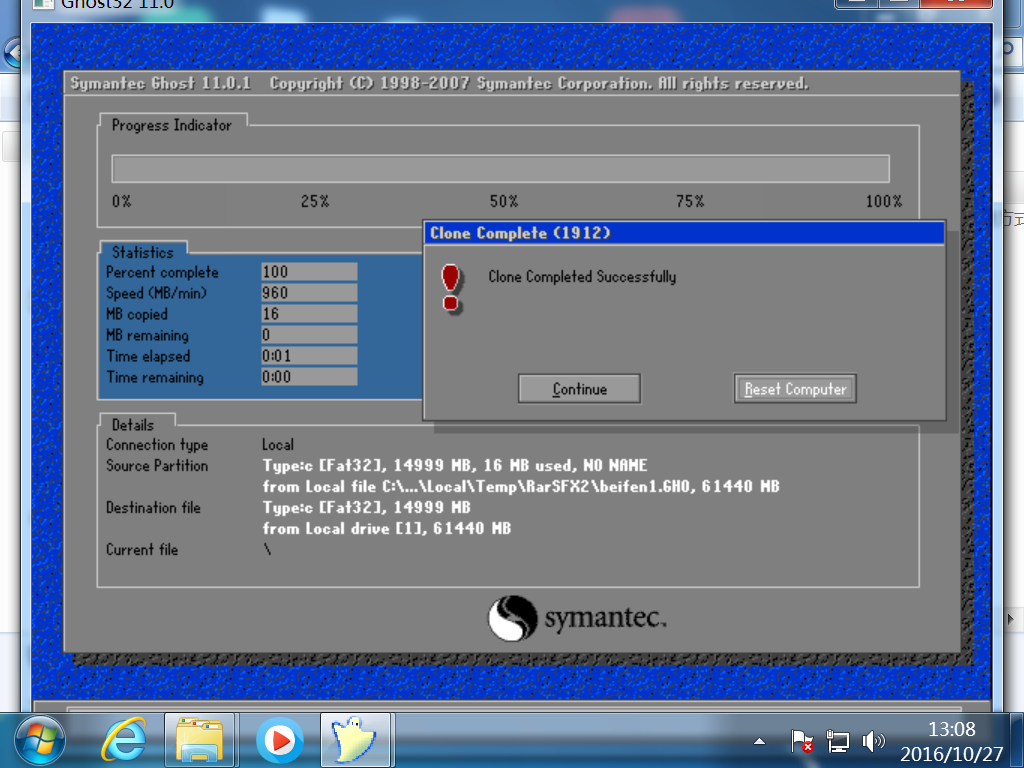The image size is (1024, 768).
Task: Click the 'from Local drive [1], 61440 MB' line
Action: pos(387,528)
